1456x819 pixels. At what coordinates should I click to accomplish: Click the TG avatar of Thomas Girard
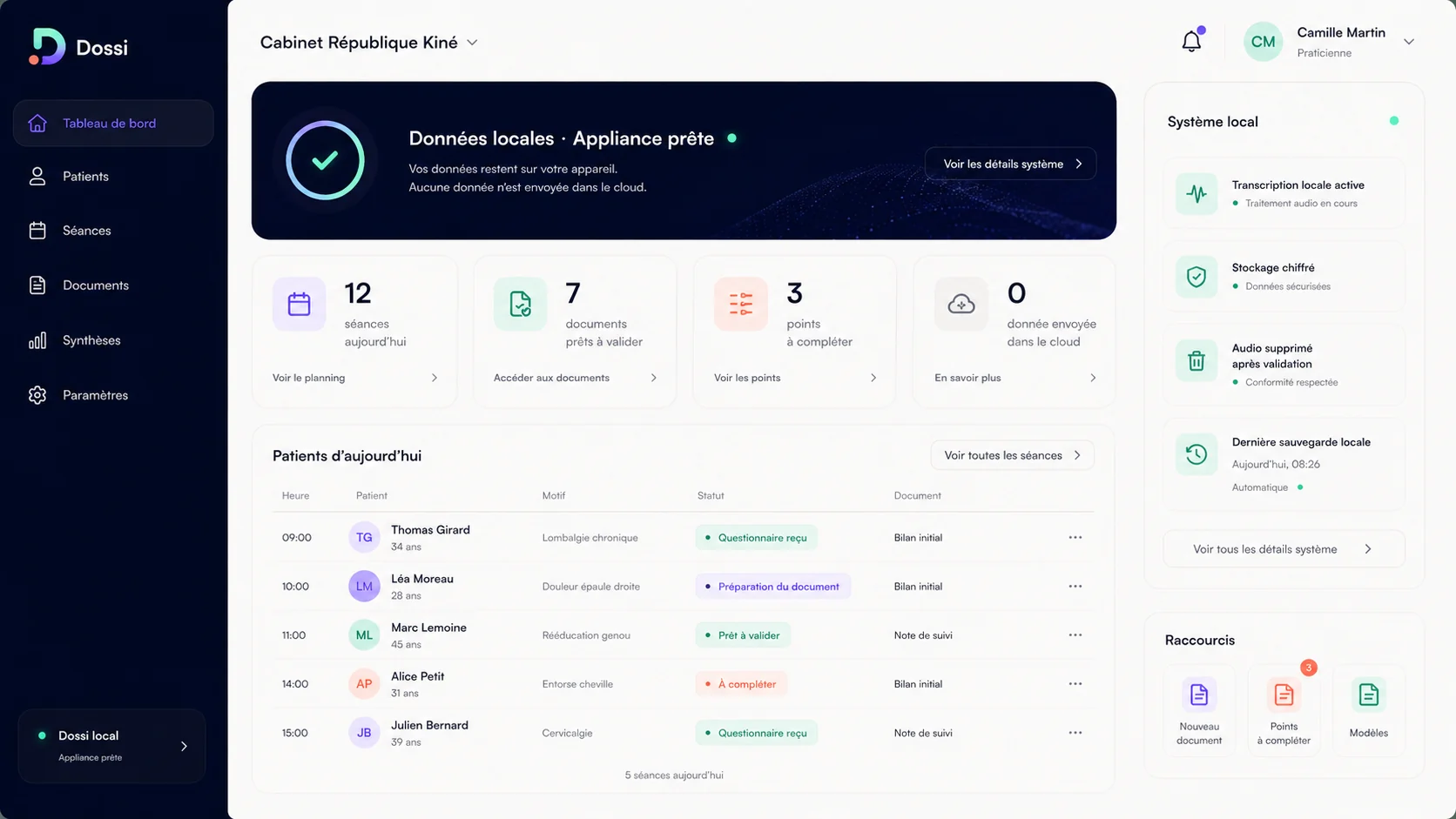click(364, 538)
